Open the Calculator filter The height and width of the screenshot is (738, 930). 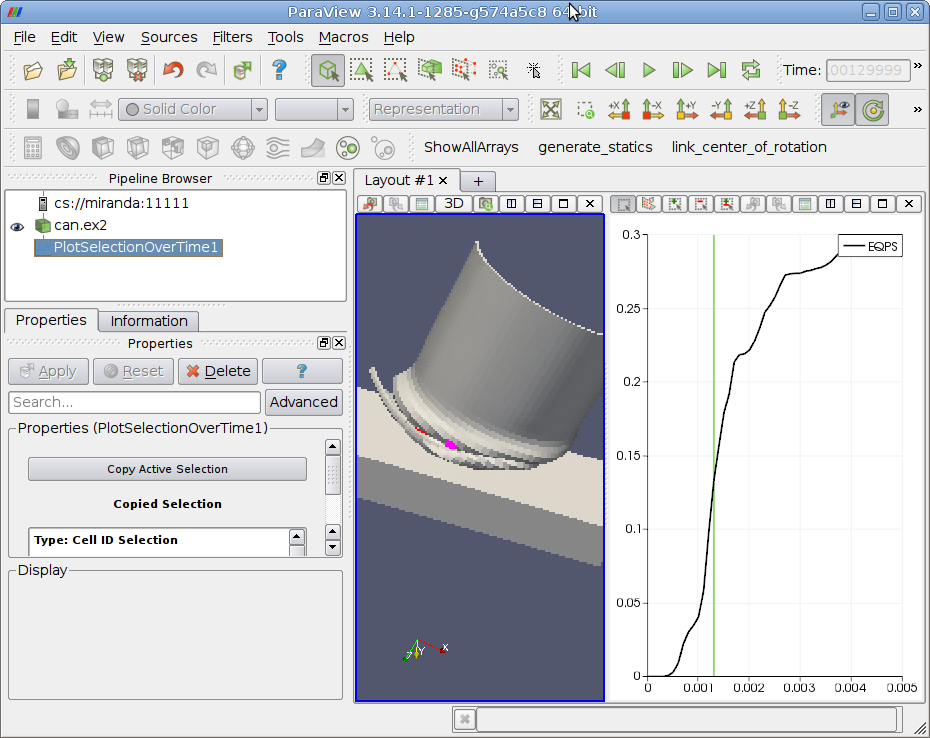click(x=33, y=148)
